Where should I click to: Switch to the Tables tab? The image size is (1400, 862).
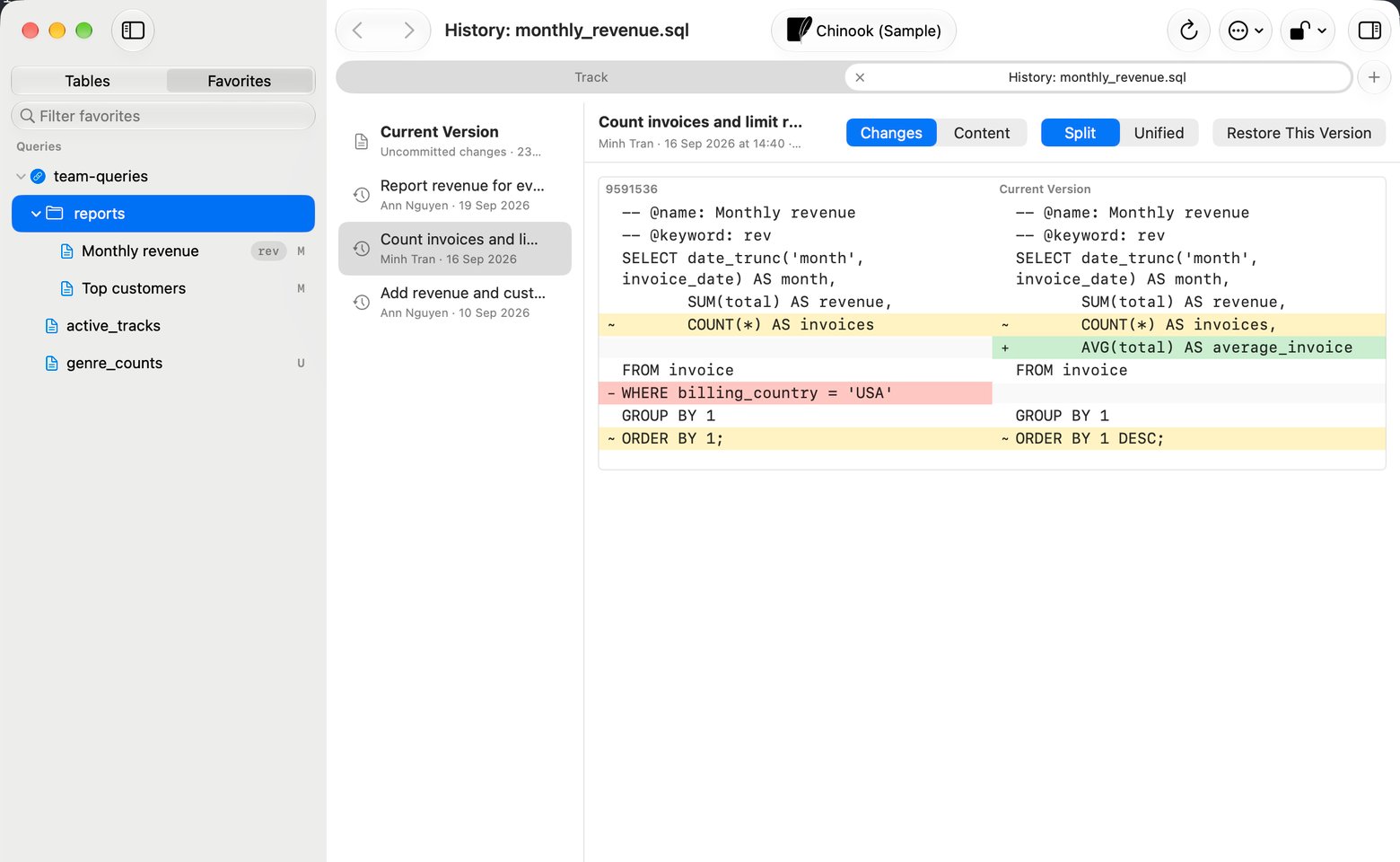point(88,81)
